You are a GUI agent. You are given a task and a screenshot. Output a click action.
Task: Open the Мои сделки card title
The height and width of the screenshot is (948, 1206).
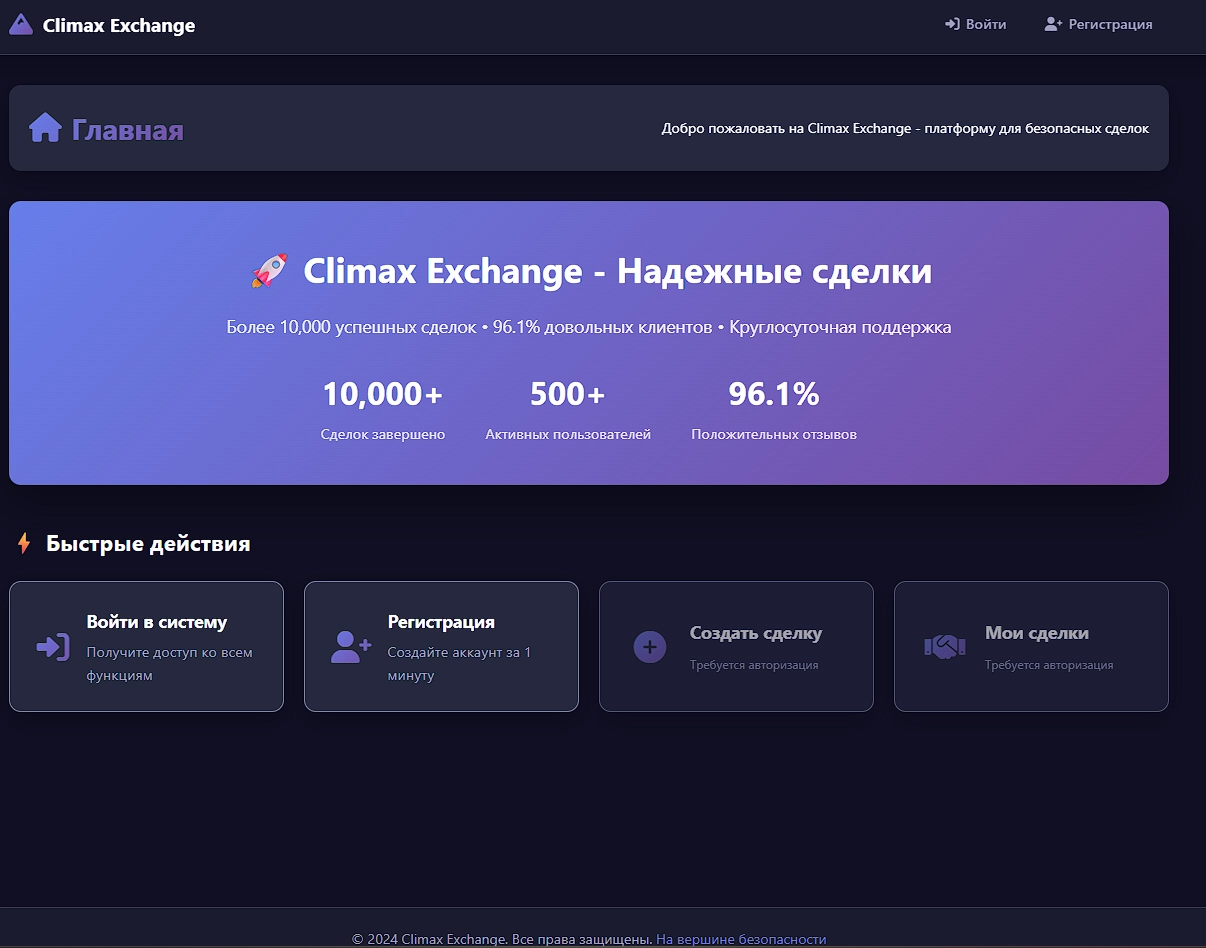(x=1036, y=633)
